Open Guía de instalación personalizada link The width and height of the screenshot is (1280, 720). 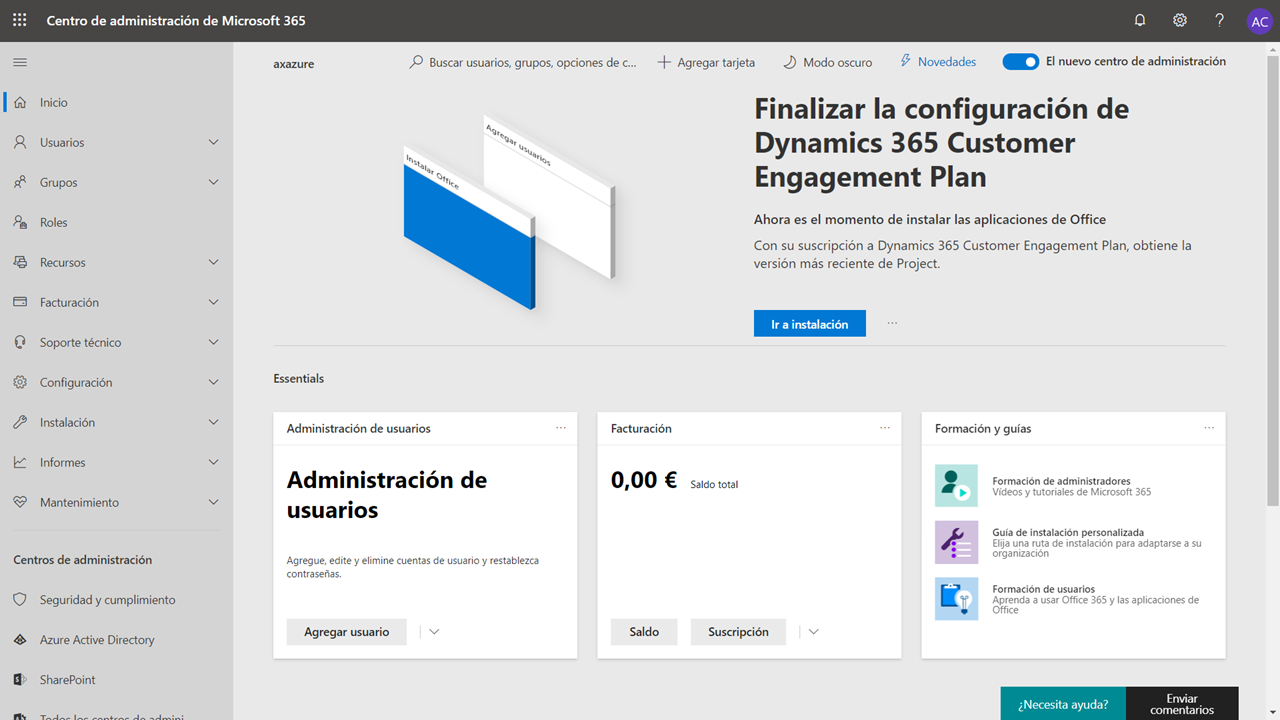pyautogui.click(x=1068, y=533)
